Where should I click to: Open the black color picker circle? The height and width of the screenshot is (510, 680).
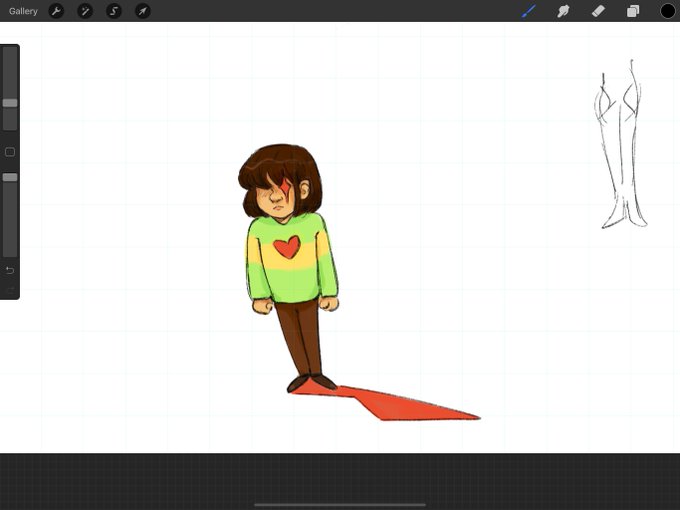tap(668, 11)
